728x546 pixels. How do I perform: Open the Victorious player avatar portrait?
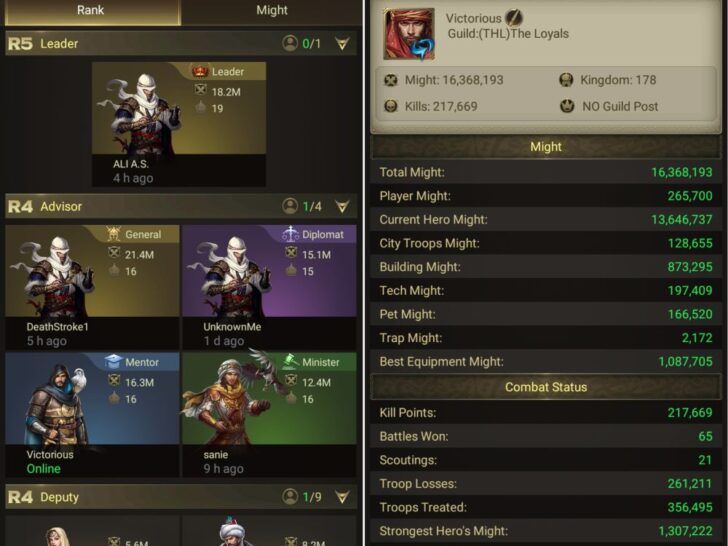[409, 34]
